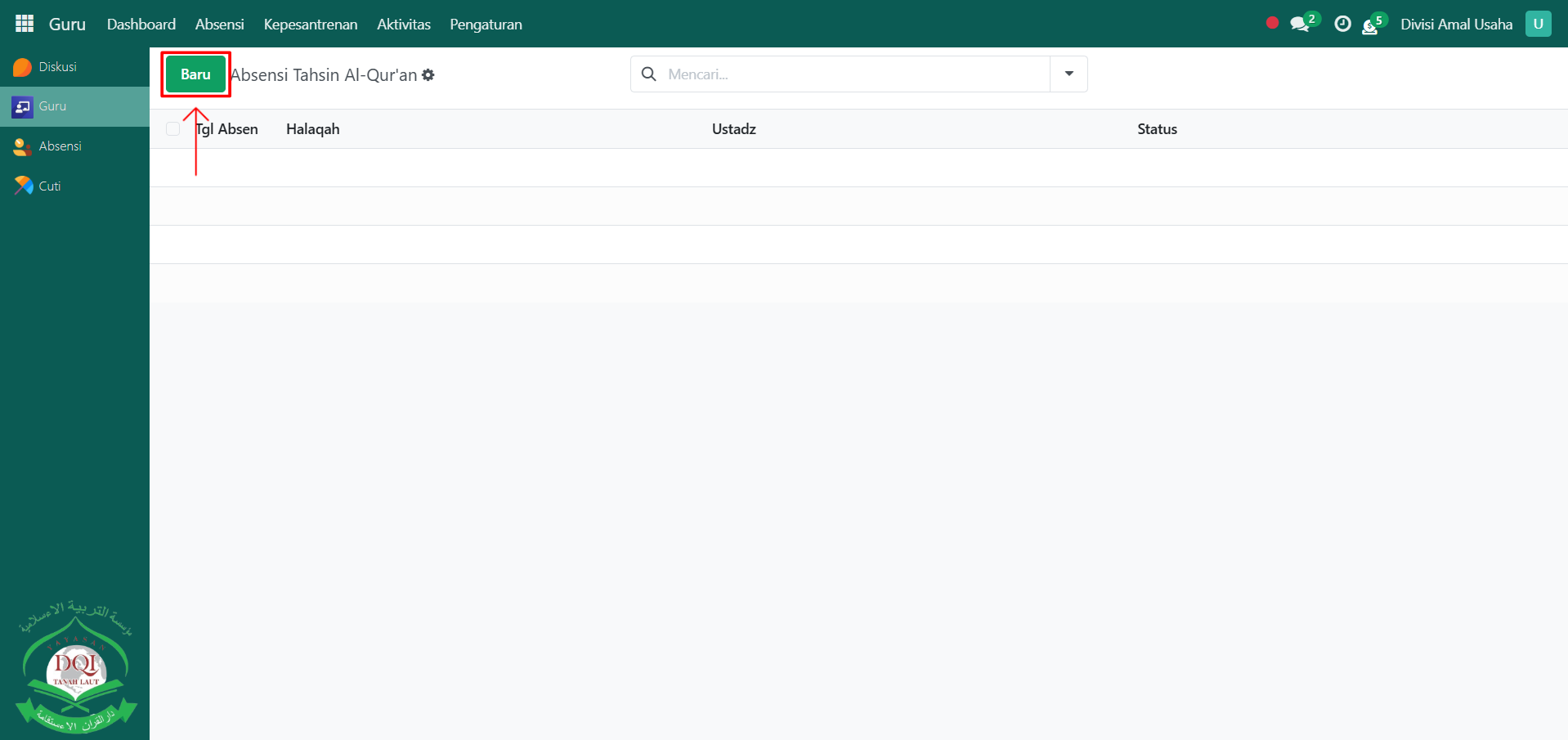The height and width of the screenshot is (740, 1568).
Task: Sort by Halaqah column header
Action: point(313,129)
